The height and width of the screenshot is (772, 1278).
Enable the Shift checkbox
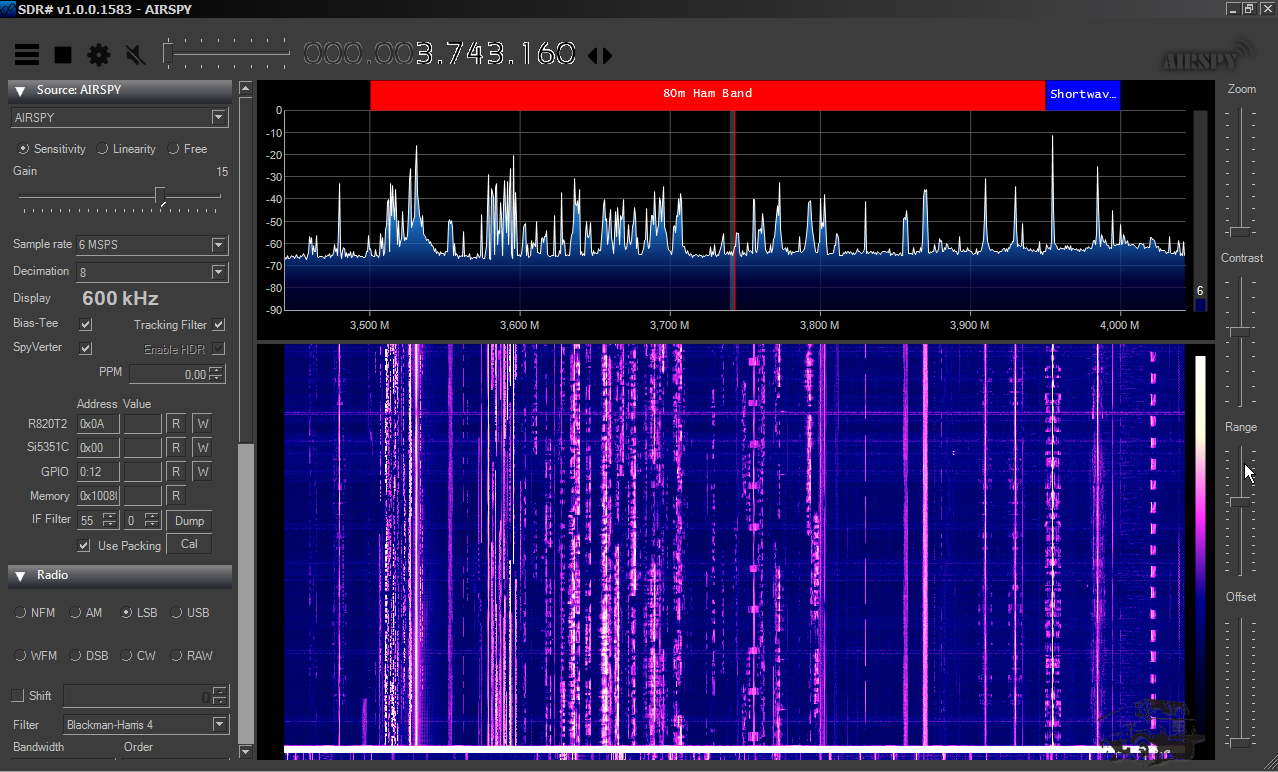(17, 696)
